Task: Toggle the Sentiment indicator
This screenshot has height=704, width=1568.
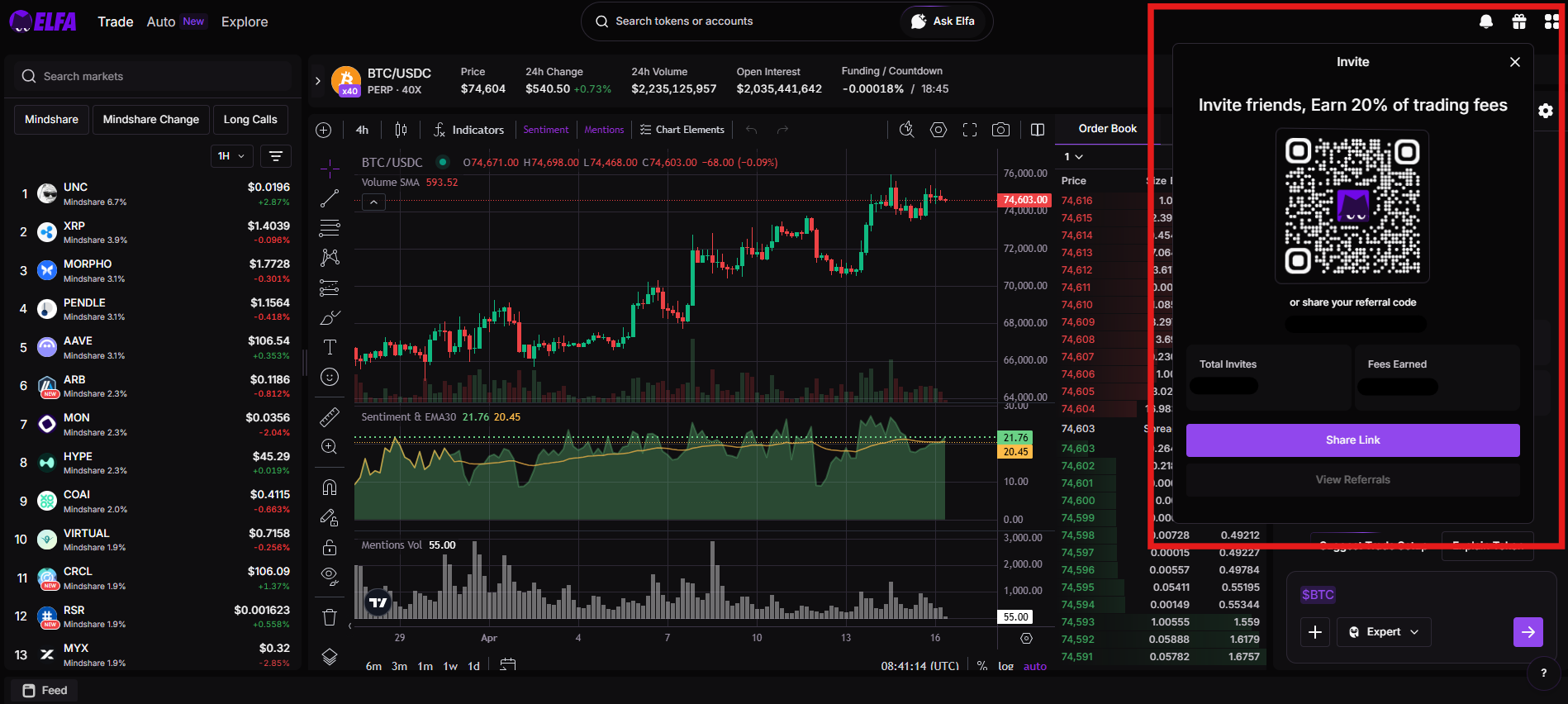Action: 545,130
